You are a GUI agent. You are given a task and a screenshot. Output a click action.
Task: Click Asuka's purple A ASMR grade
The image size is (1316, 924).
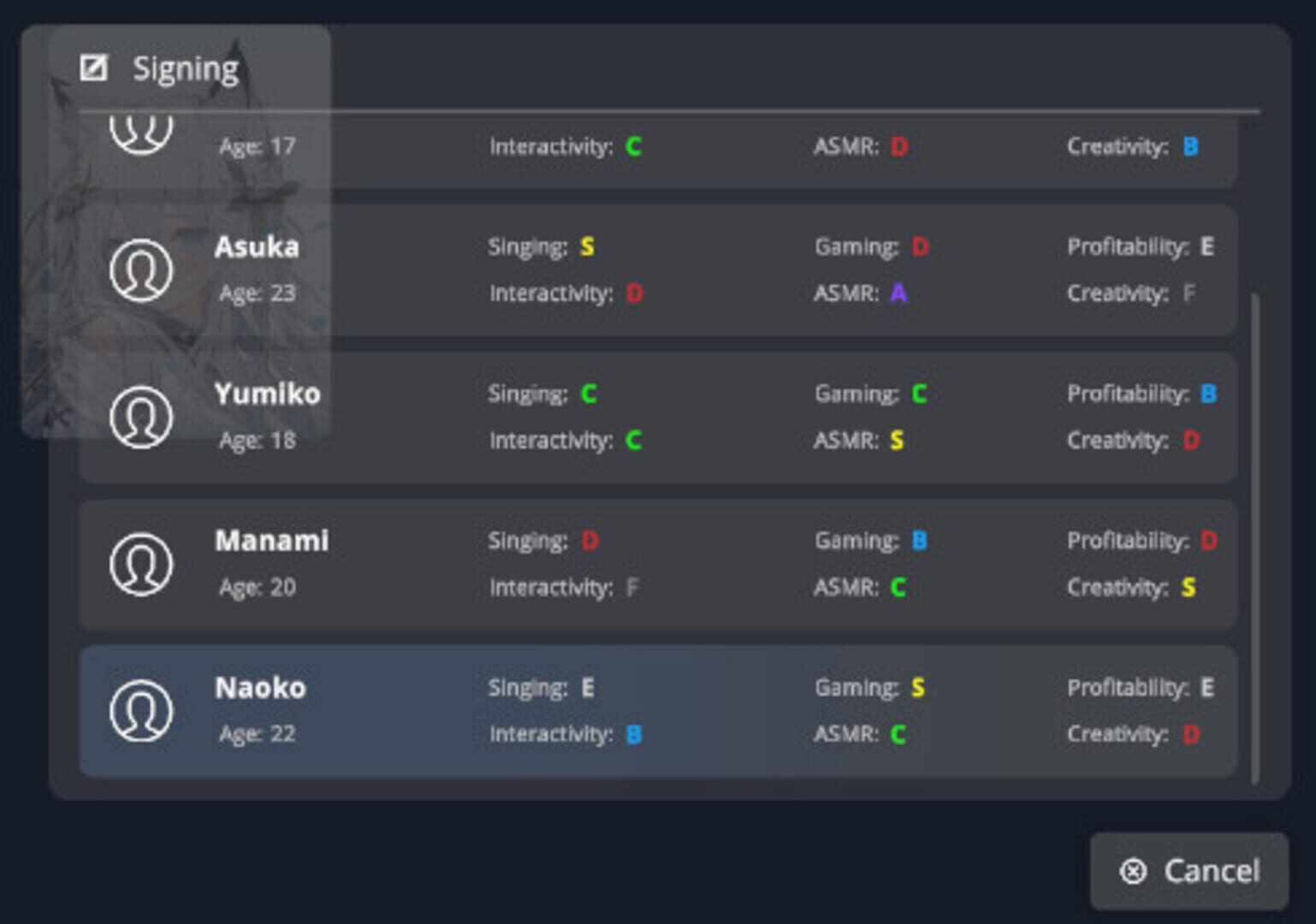pyautogui.click(x=898, y=293)
